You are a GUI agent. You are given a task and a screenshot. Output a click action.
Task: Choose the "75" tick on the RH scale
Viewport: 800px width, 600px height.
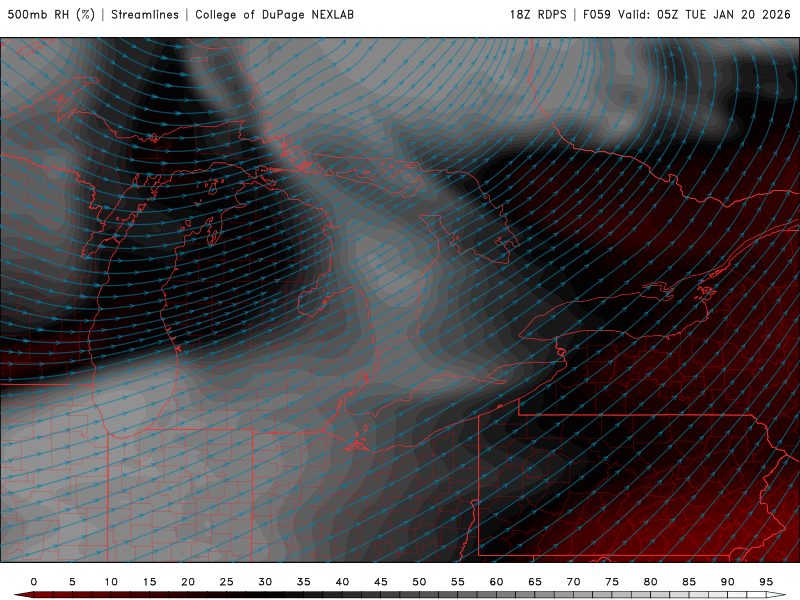(x=612, y=582)
